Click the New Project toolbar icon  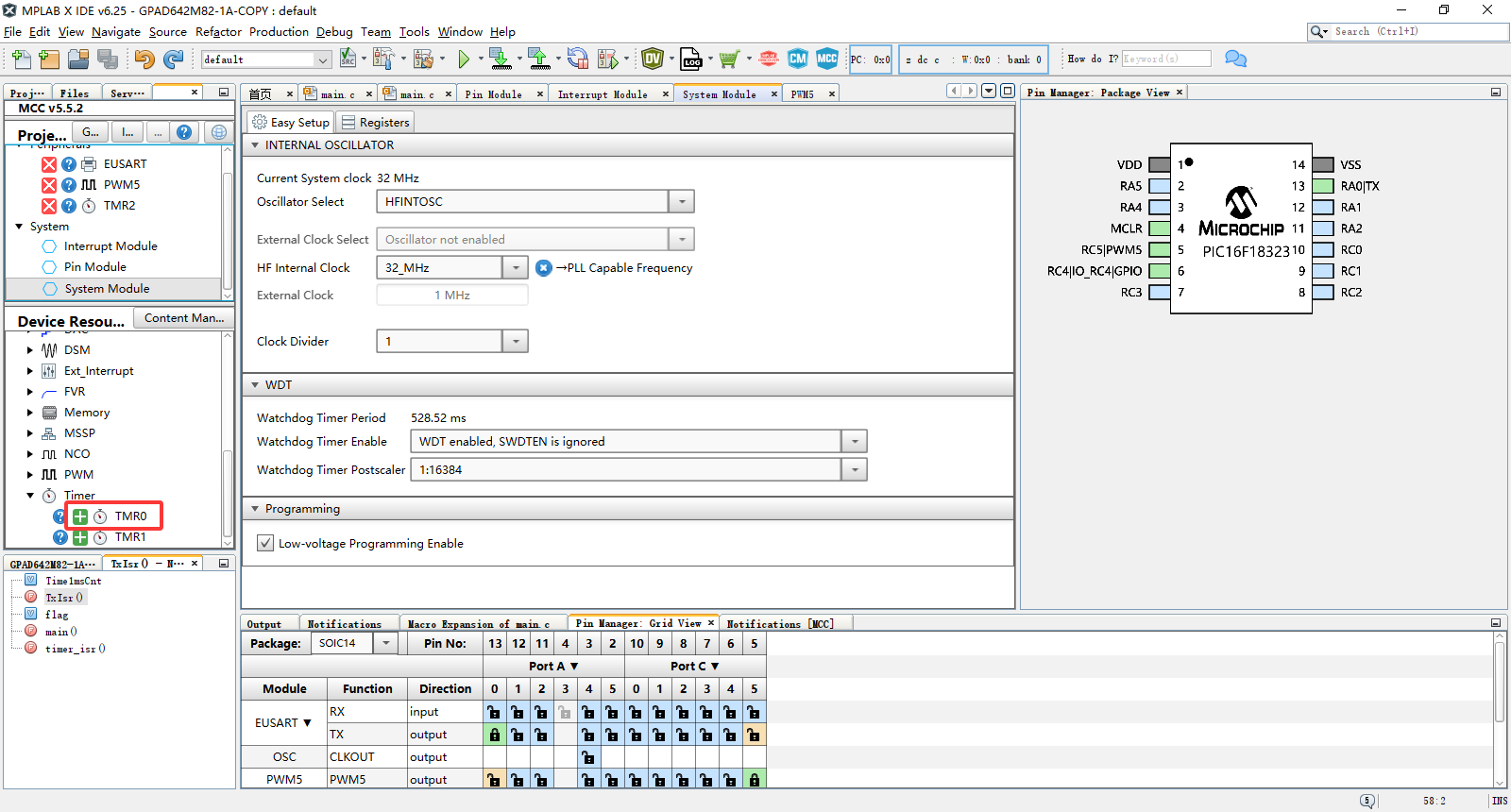pos(49,59)
